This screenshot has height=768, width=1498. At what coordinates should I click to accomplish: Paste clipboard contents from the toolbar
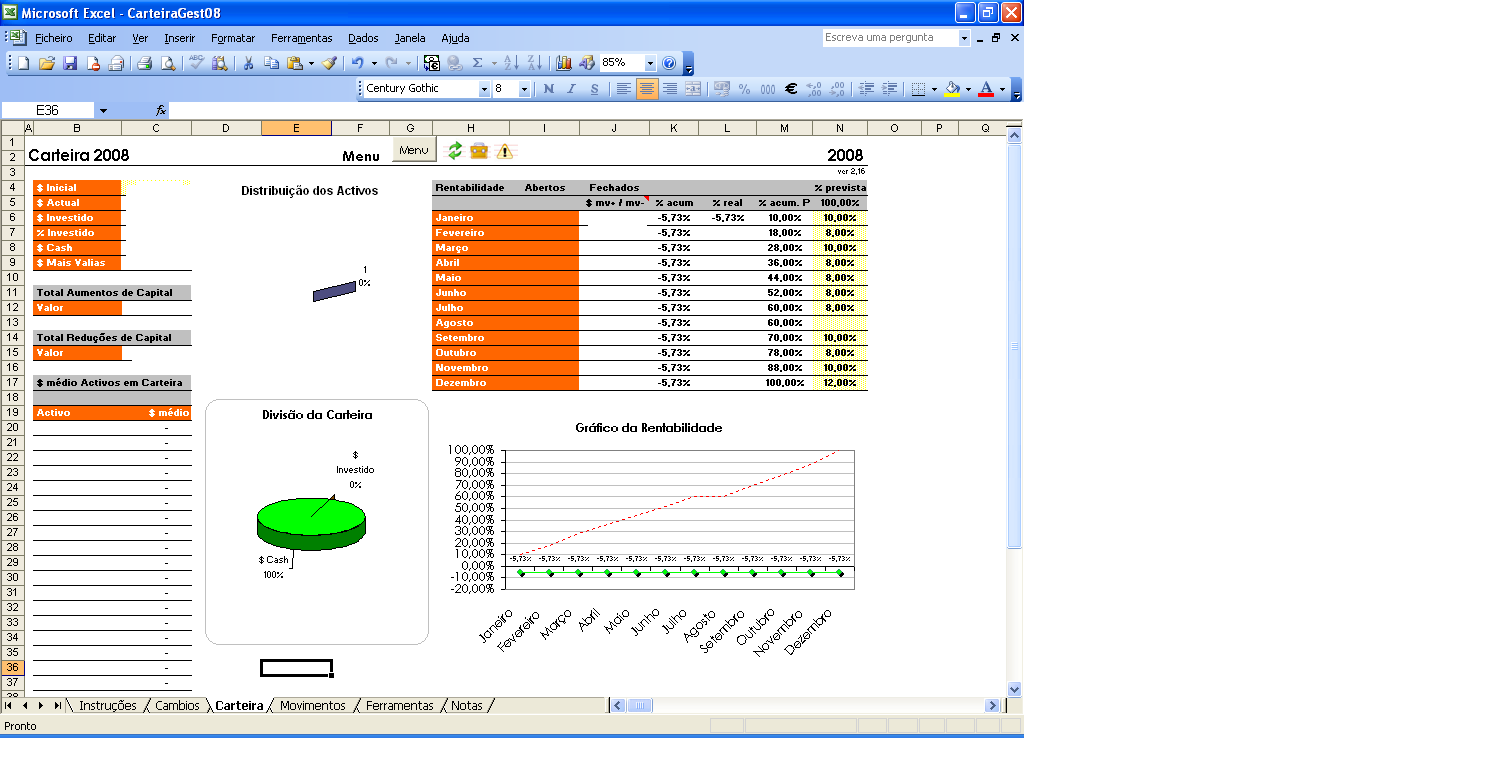294,63
